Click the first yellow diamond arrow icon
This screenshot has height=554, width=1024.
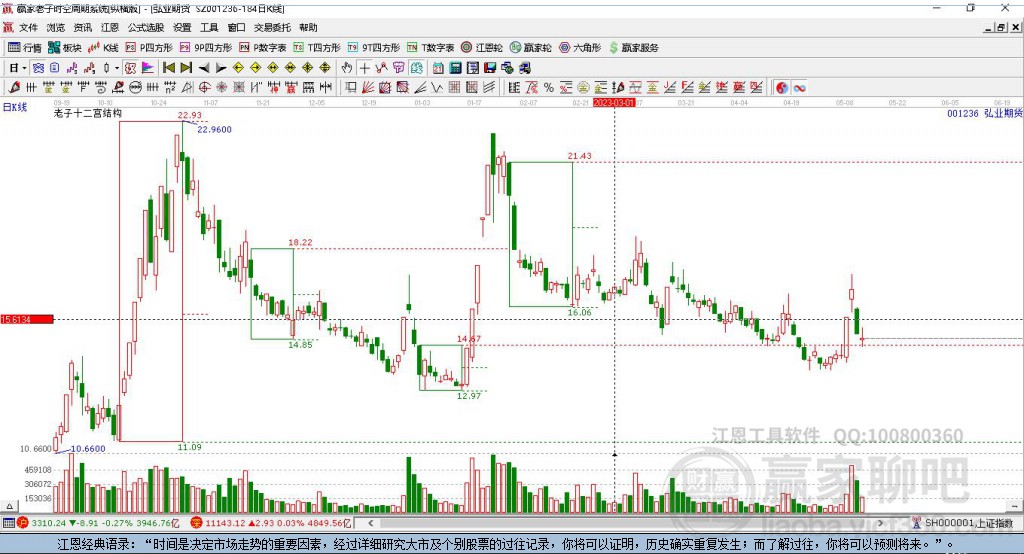(x=238, y=67)
